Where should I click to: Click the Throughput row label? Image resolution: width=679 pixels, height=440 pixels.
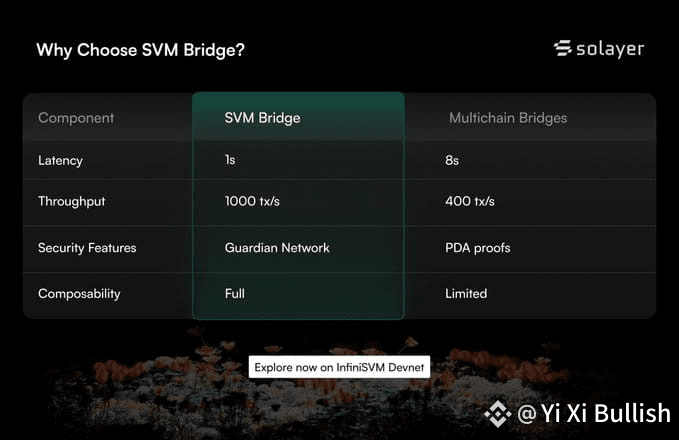pyautogui.click(x=71, y=201)
